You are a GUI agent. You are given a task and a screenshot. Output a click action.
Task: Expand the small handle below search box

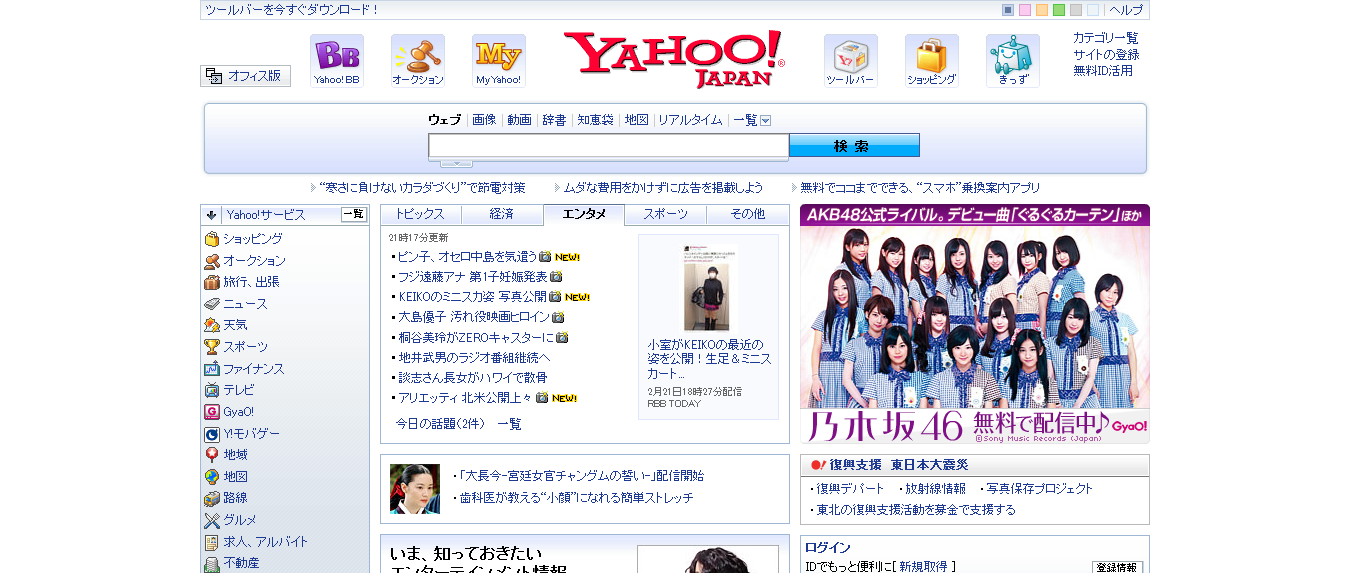[x=457, y=163]
